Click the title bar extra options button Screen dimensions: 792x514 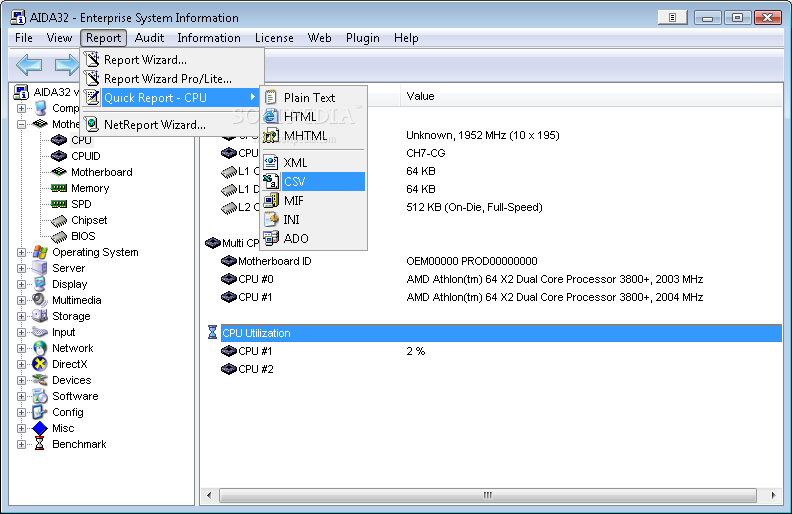[x=672, y=18]
